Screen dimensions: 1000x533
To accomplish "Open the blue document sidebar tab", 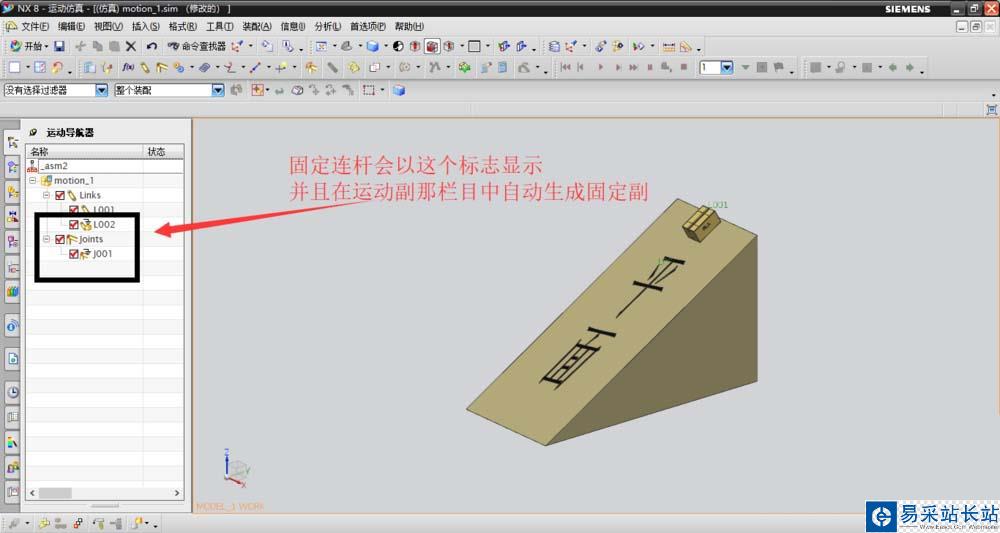I will [x=12, y=359].
